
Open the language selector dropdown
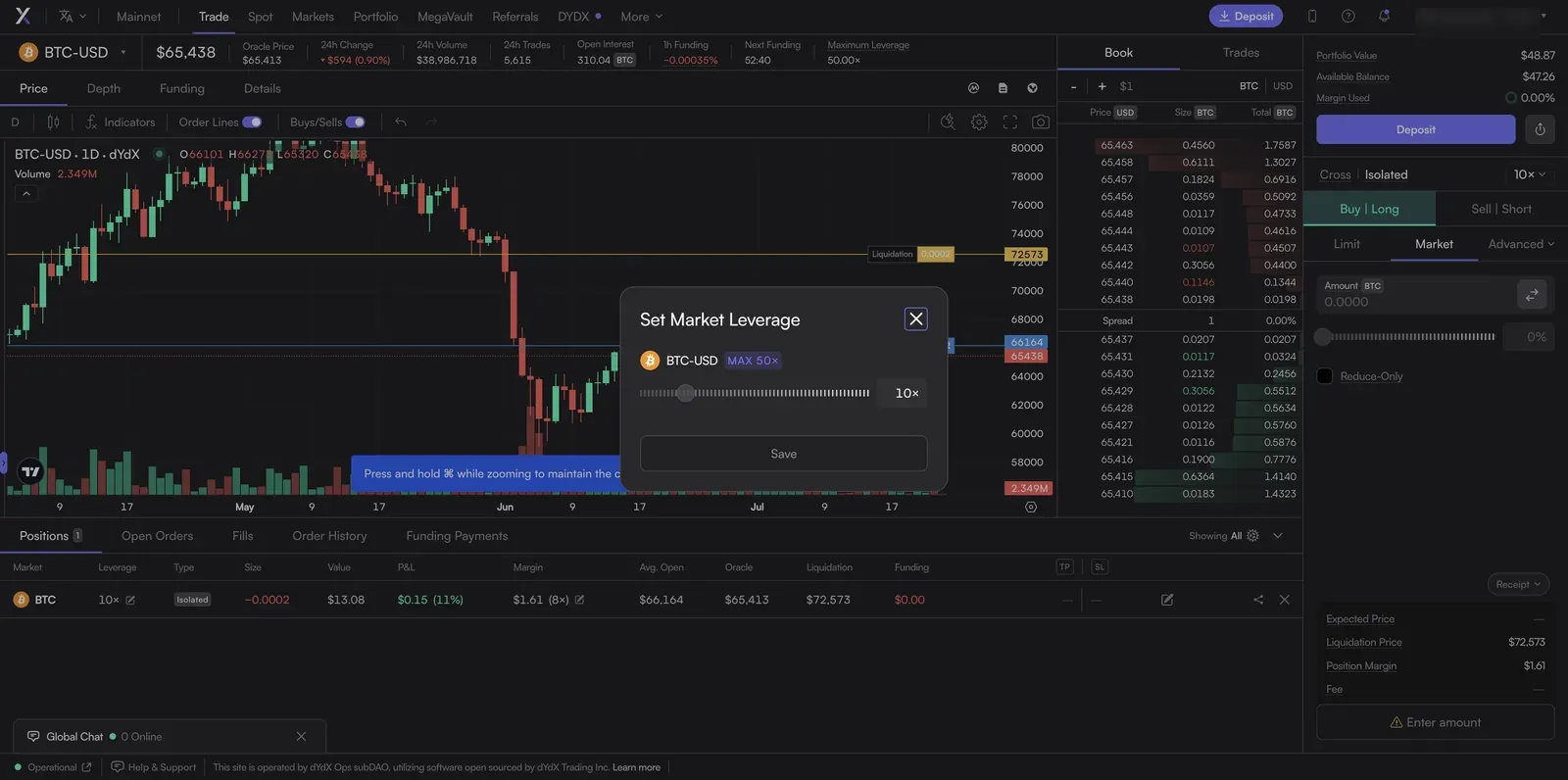[x=73, y=16]
